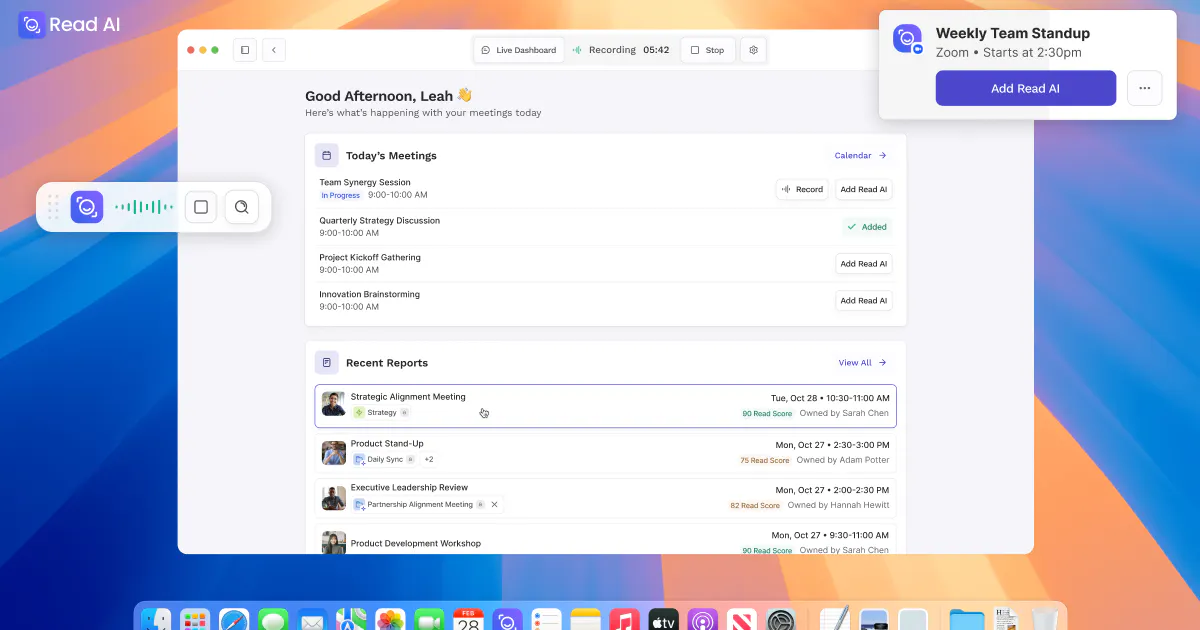Open Launchpad from the dock
Image resolution: width=1200 pixels, height=630 pixels.
pyautogui.click(x=195, y=620)
